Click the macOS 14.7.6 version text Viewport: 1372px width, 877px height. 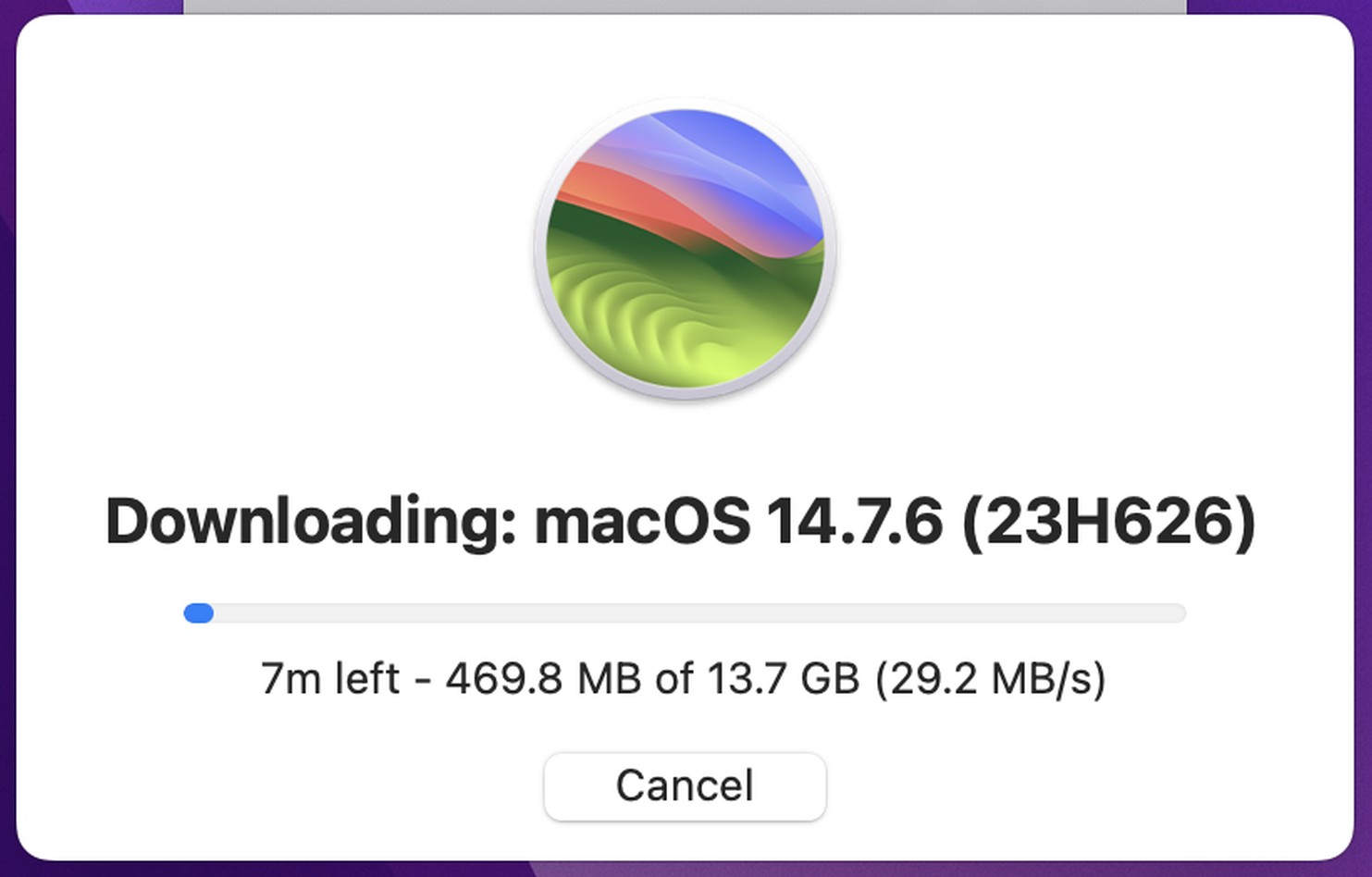click(738, 522)
